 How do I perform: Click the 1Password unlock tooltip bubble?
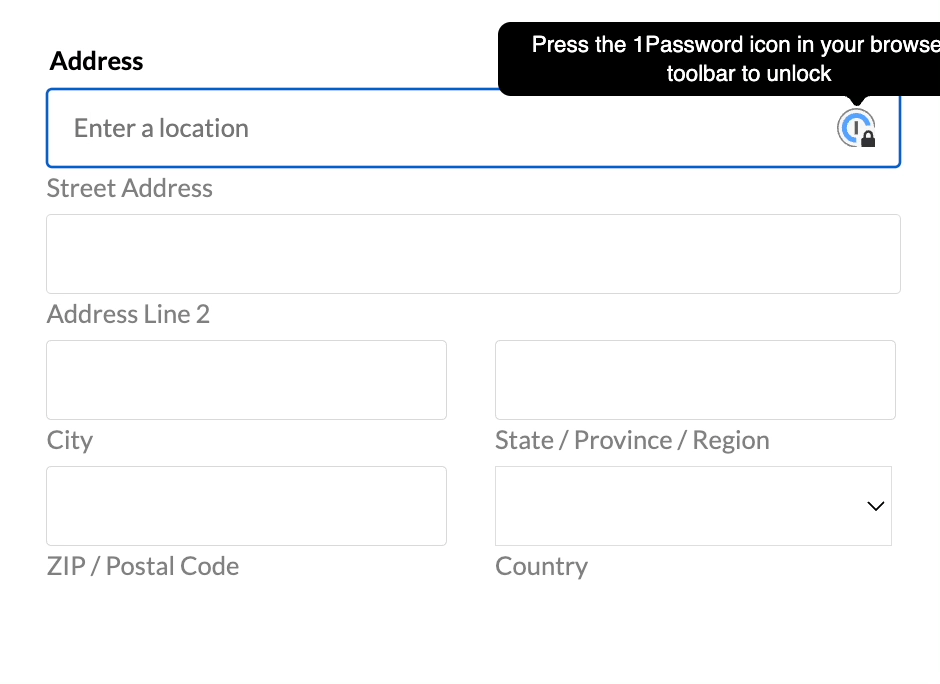click(719, 59)
